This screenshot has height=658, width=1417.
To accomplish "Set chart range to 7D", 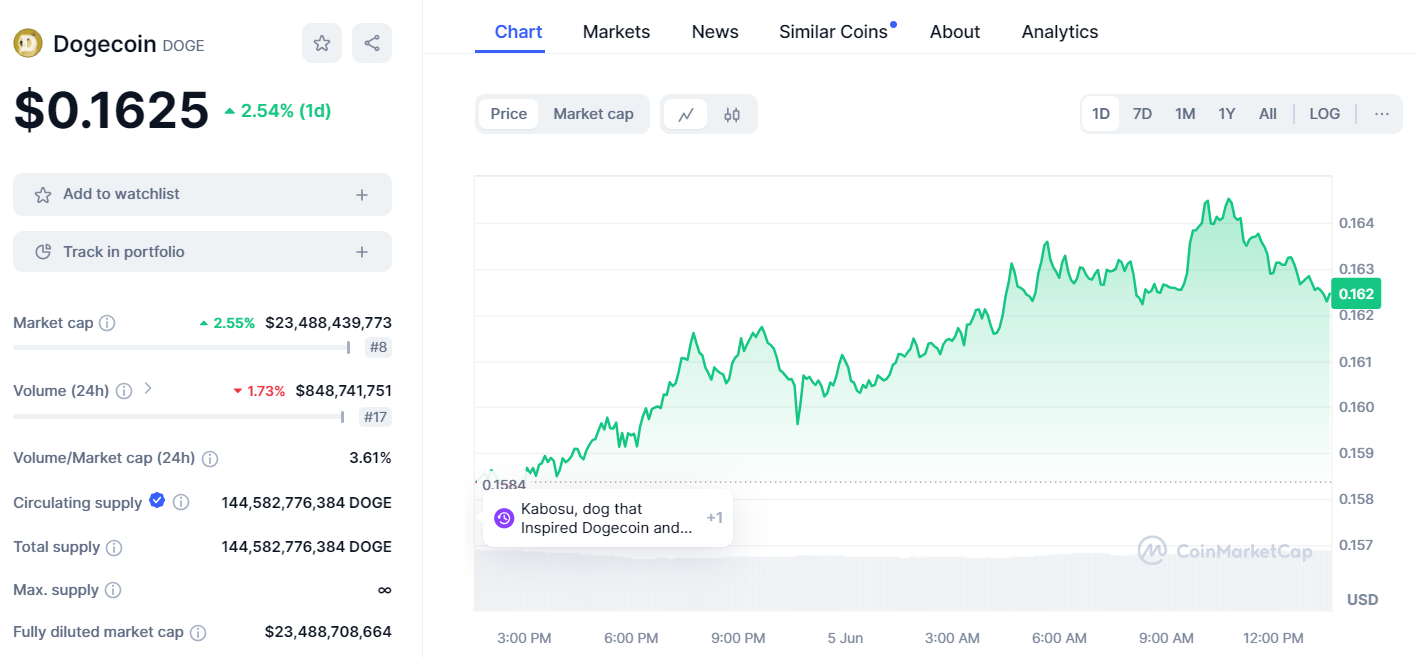I will 1142,114.
